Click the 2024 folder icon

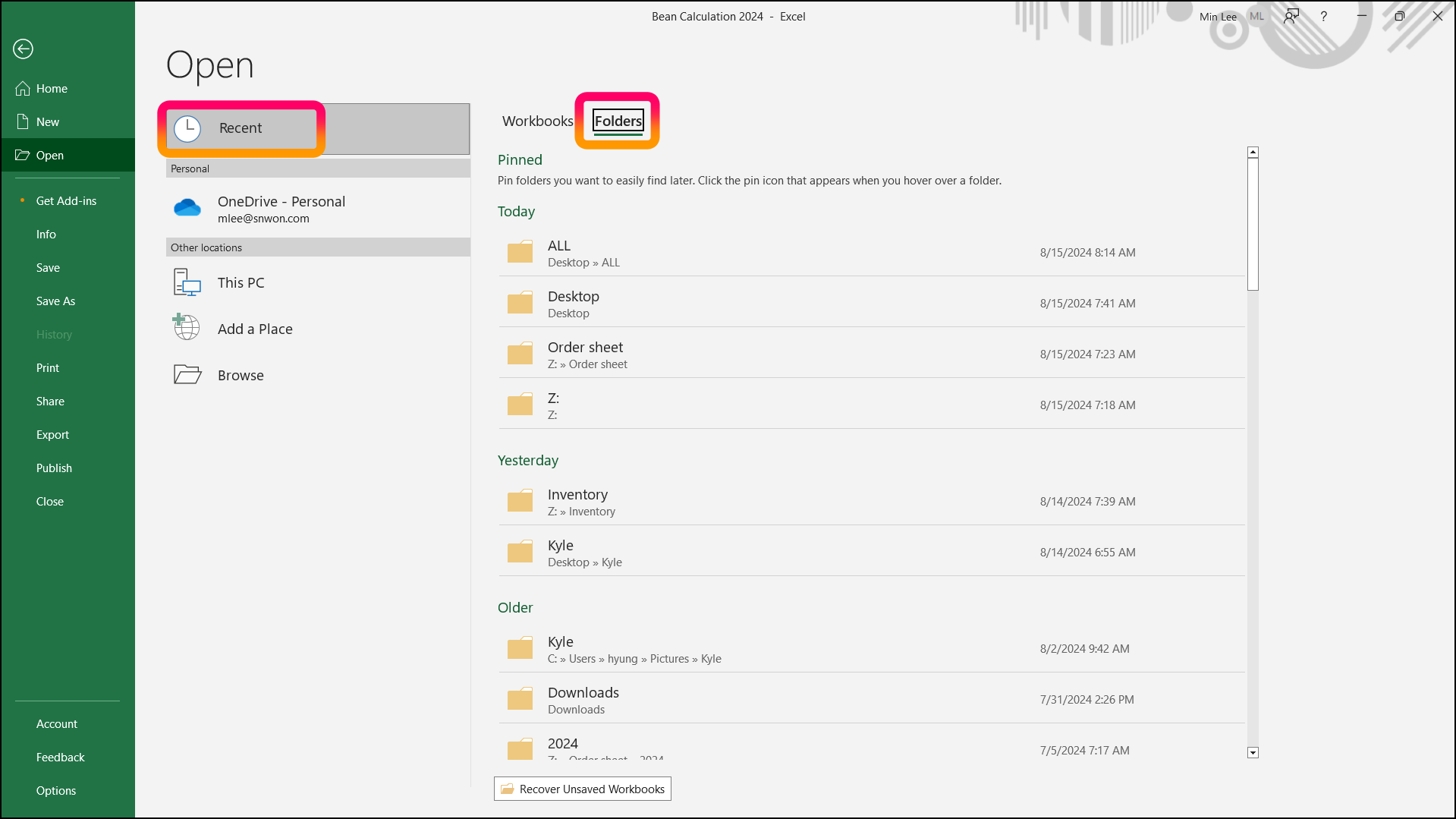pos(520,750)
